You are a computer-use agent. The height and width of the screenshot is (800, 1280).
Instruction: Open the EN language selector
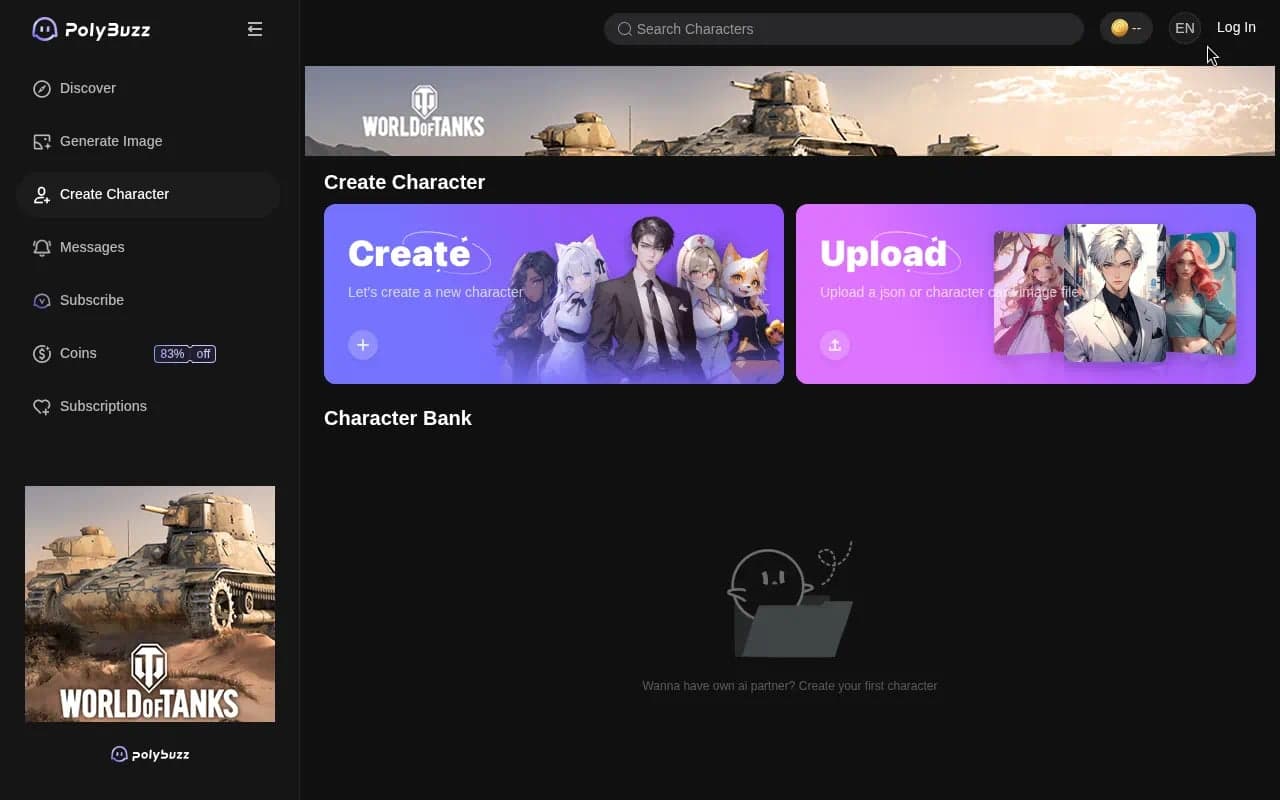point(1185,28)
